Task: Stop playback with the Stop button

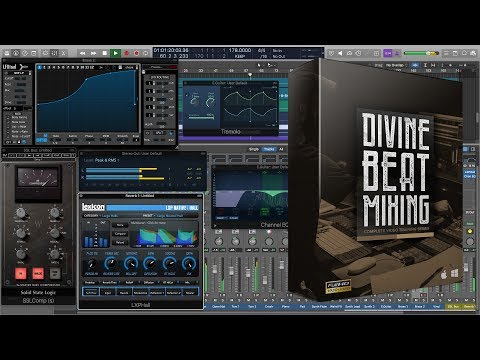Action: point(105,53)
